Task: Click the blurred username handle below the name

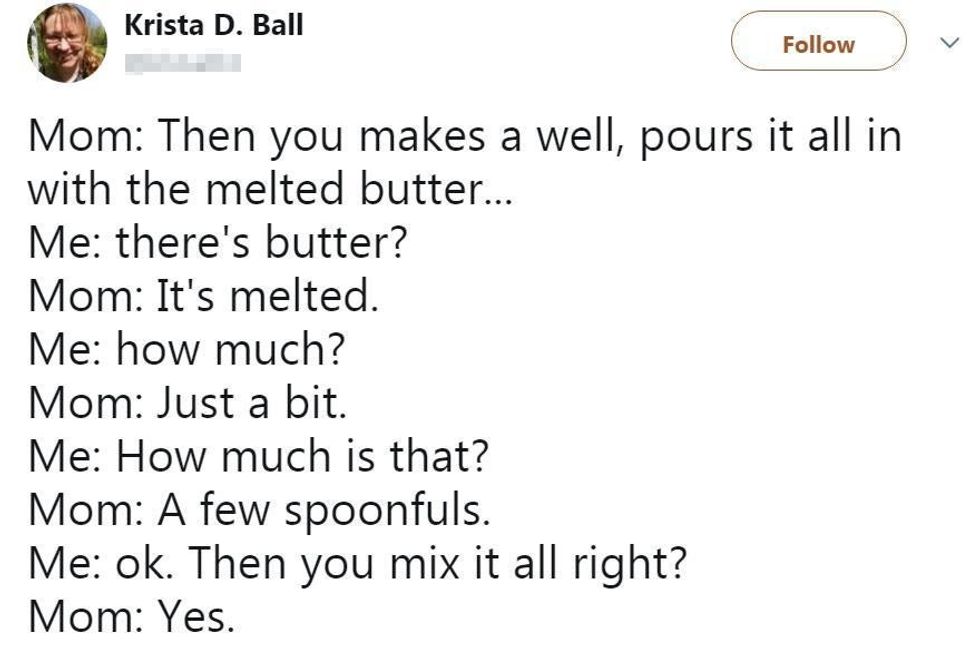Action: [x=184, y=65]
